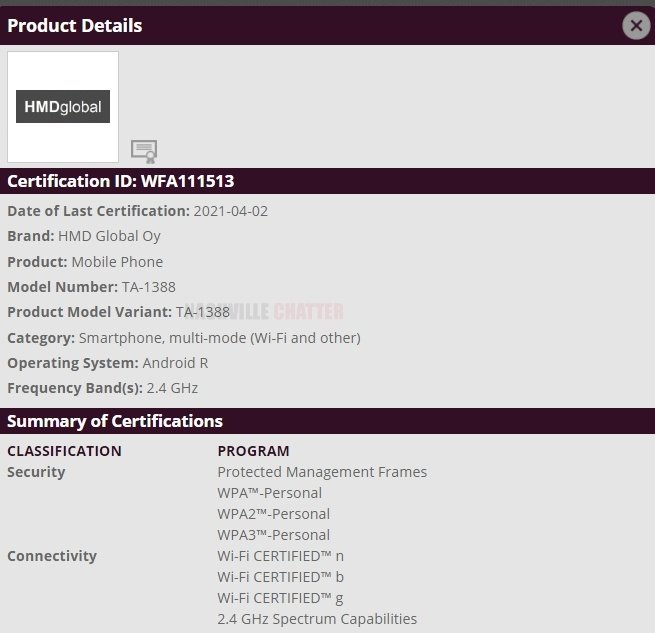Click the Product value Mobile Phone
The width and height of the screenshot is (655, 633).
click(117, 262)
